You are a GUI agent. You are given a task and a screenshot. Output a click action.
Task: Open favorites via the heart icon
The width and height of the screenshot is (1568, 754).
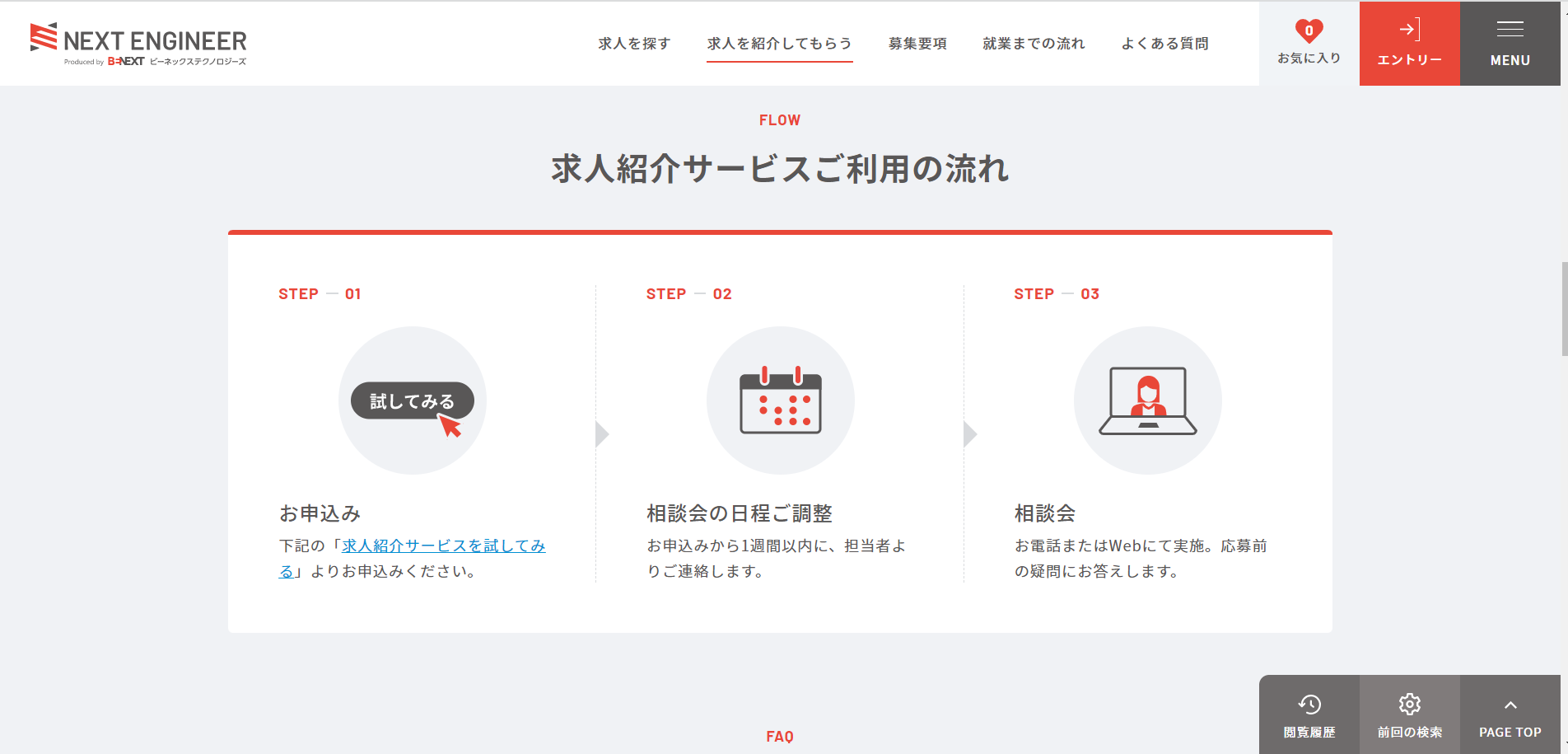(x=1309, y=43)
